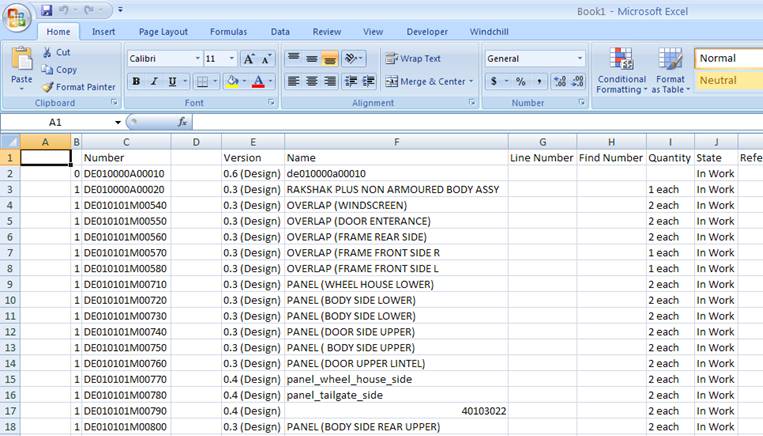Decrease the font size
Image resolution: width=763 pixels, height=436 pixels.
pyautogui.click(x=266, y=59)
